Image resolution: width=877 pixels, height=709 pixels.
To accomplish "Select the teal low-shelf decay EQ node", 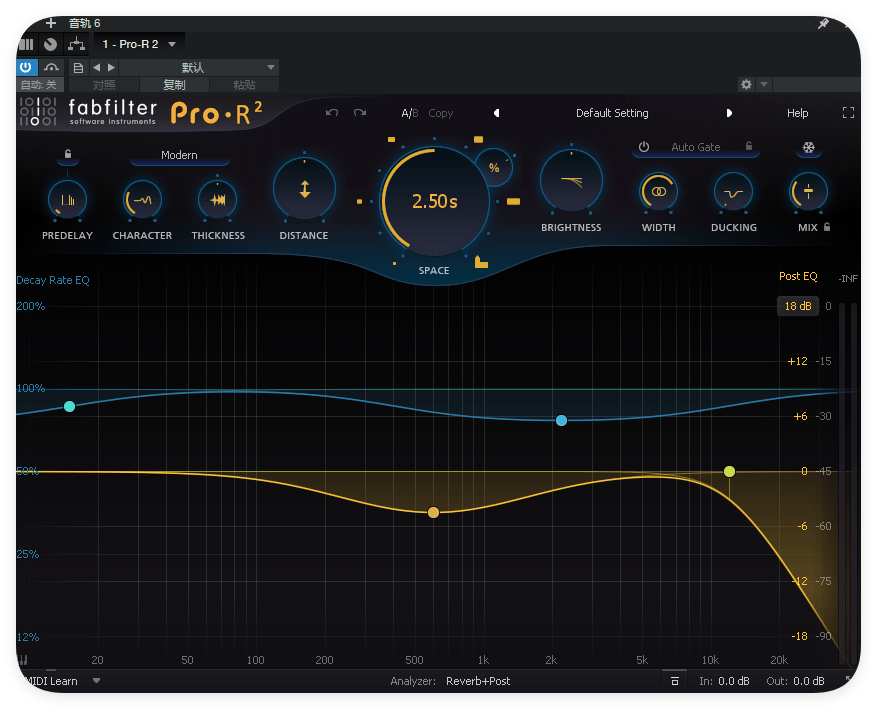I will click(x=69, y=407).
